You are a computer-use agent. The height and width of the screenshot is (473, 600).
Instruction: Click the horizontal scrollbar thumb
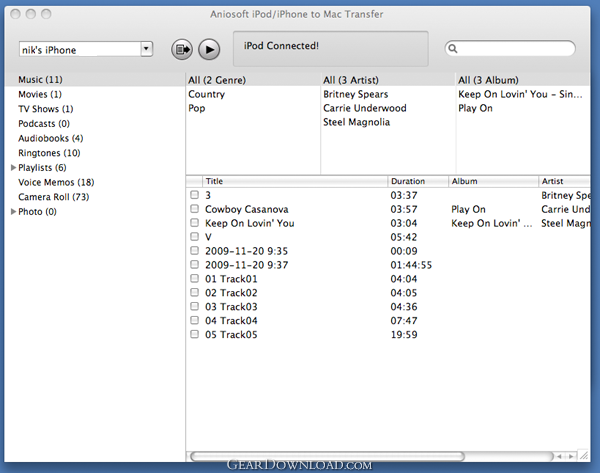[327, 456]
